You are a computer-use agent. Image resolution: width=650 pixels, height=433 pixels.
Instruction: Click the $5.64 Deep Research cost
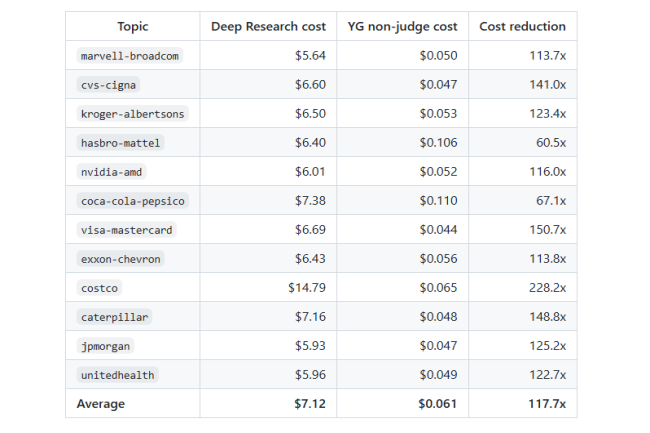click(x=310, y=56)
